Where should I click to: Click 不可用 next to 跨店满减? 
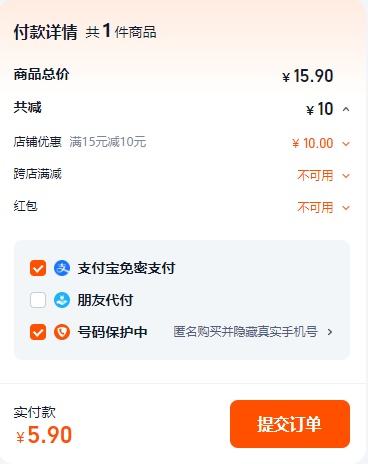pyautogui.click(x=315, y=175)
